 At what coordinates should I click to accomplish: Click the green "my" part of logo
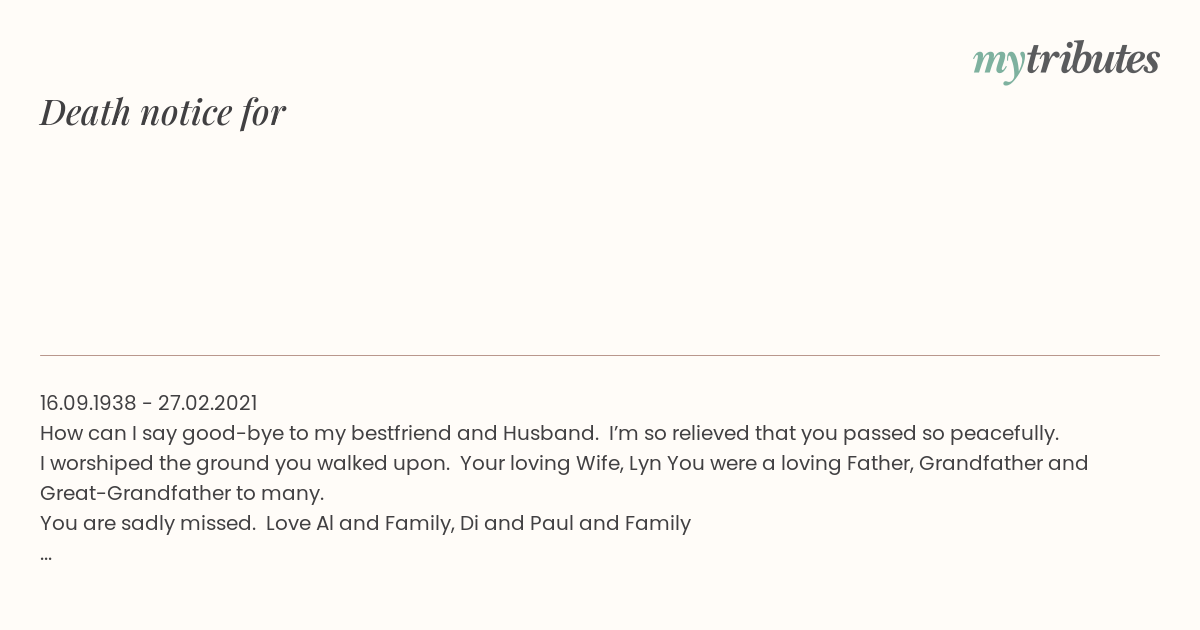pyautogui.click(x=999, y=64)
